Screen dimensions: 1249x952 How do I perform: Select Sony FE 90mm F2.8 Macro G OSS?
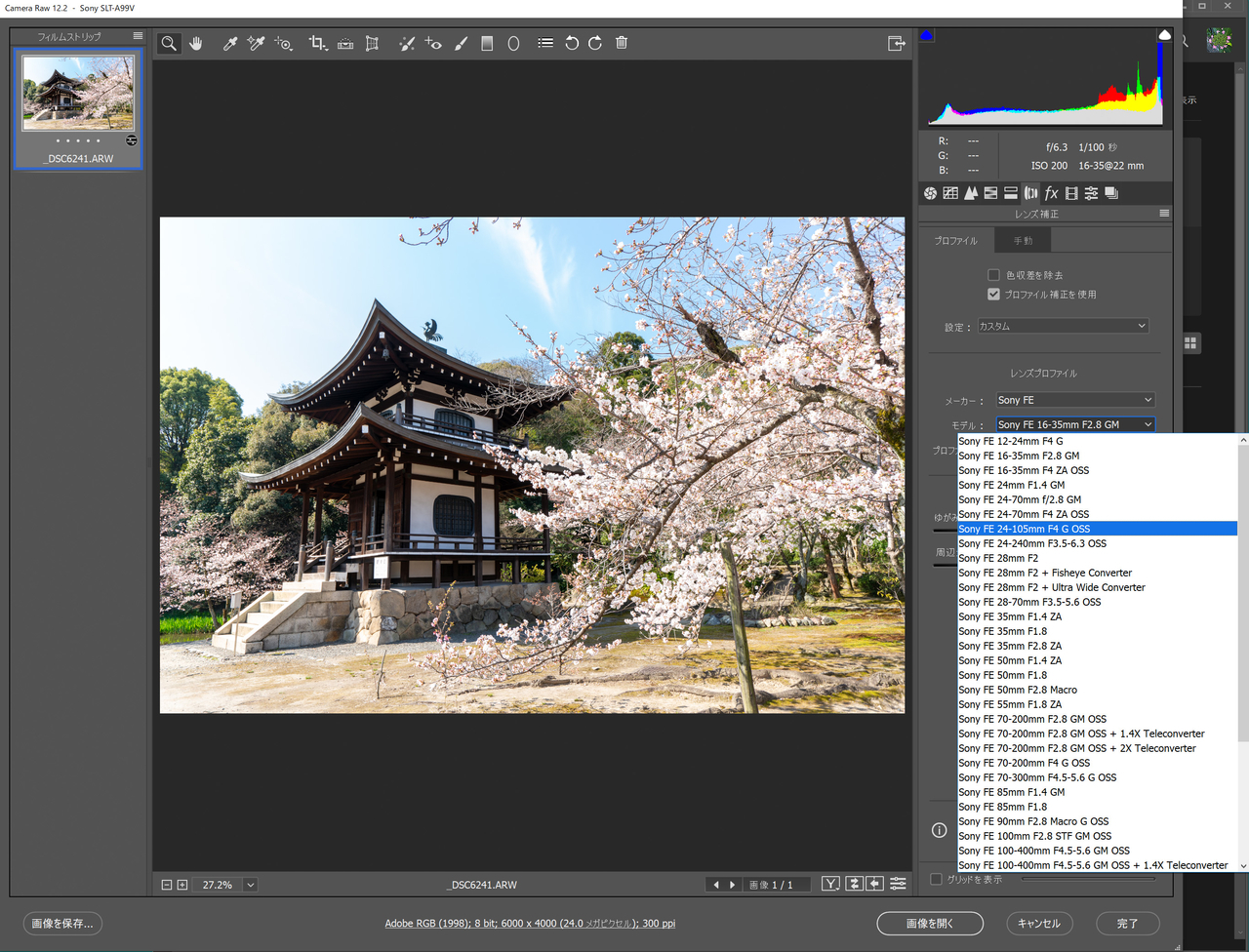coord(1097,821)
